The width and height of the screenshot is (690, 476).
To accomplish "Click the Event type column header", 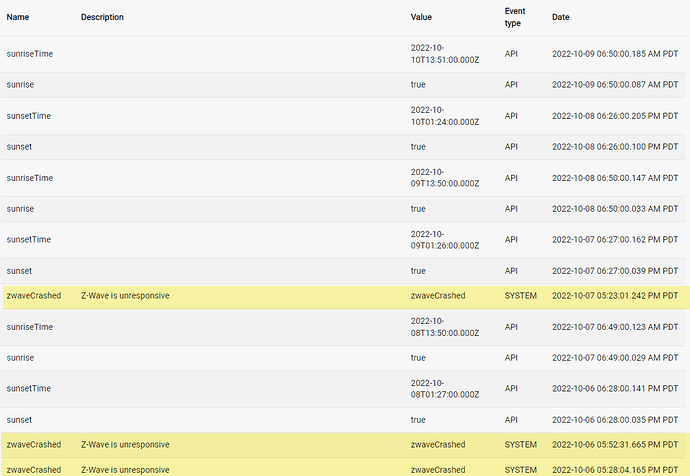I will pyautogui.click(x=515, y=17).
